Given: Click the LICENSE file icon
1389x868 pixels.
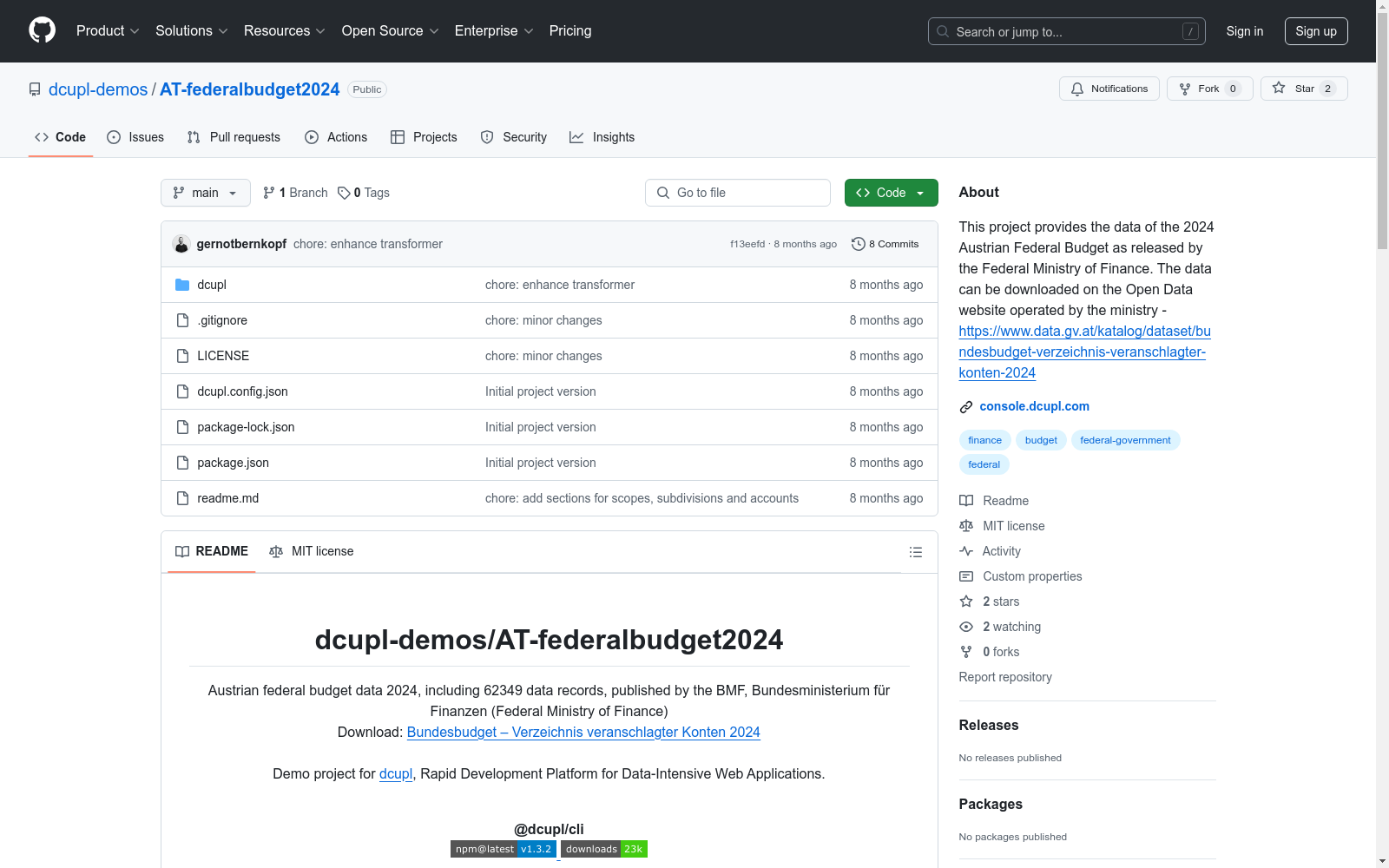Looking at the screenshot, I should pos(182,356).
